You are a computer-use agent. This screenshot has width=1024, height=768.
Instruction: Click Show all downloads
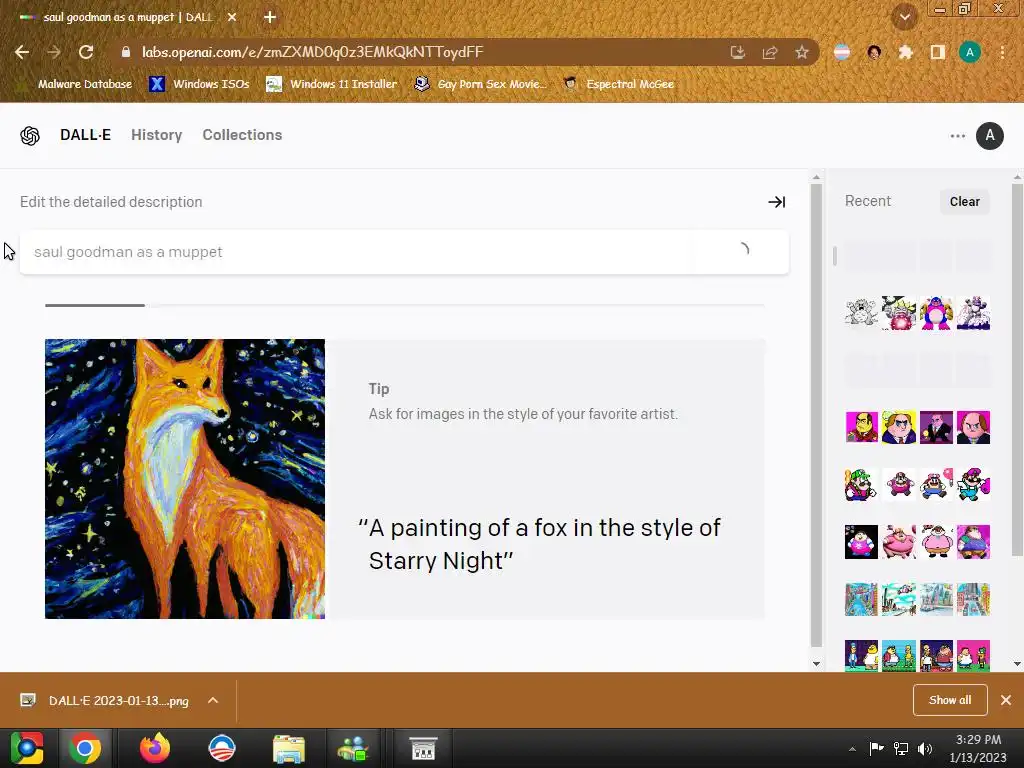point(950,700)
